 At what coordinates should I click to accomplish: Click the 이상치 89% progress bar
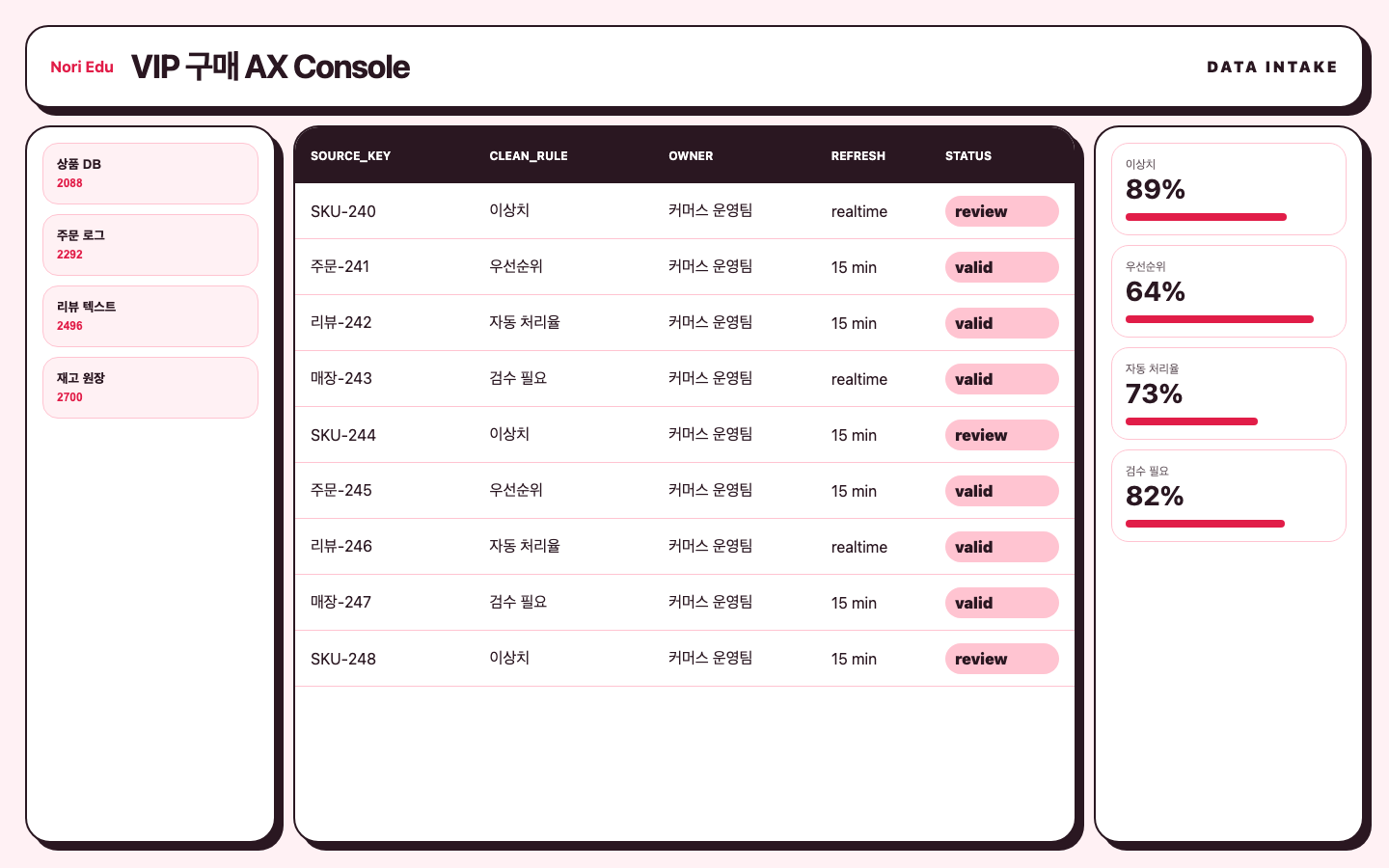click(1206, 217)
